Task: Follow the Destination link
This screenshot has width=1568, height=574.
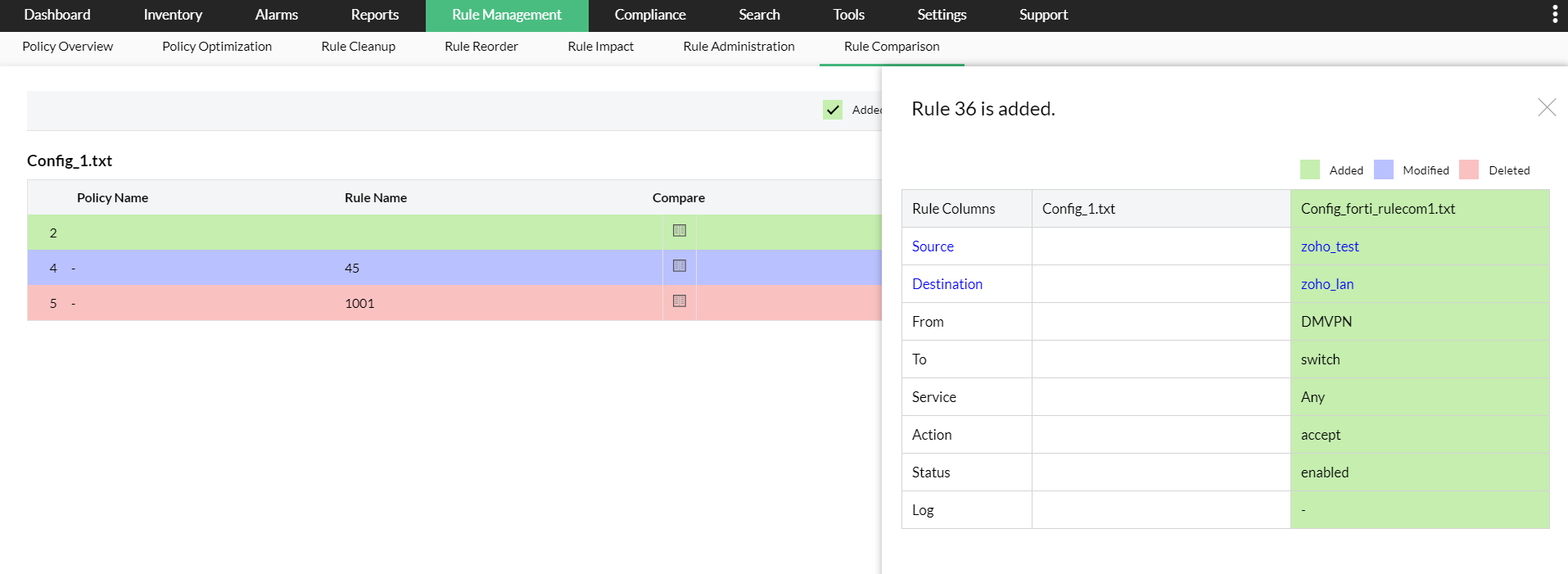Action: 947,284
